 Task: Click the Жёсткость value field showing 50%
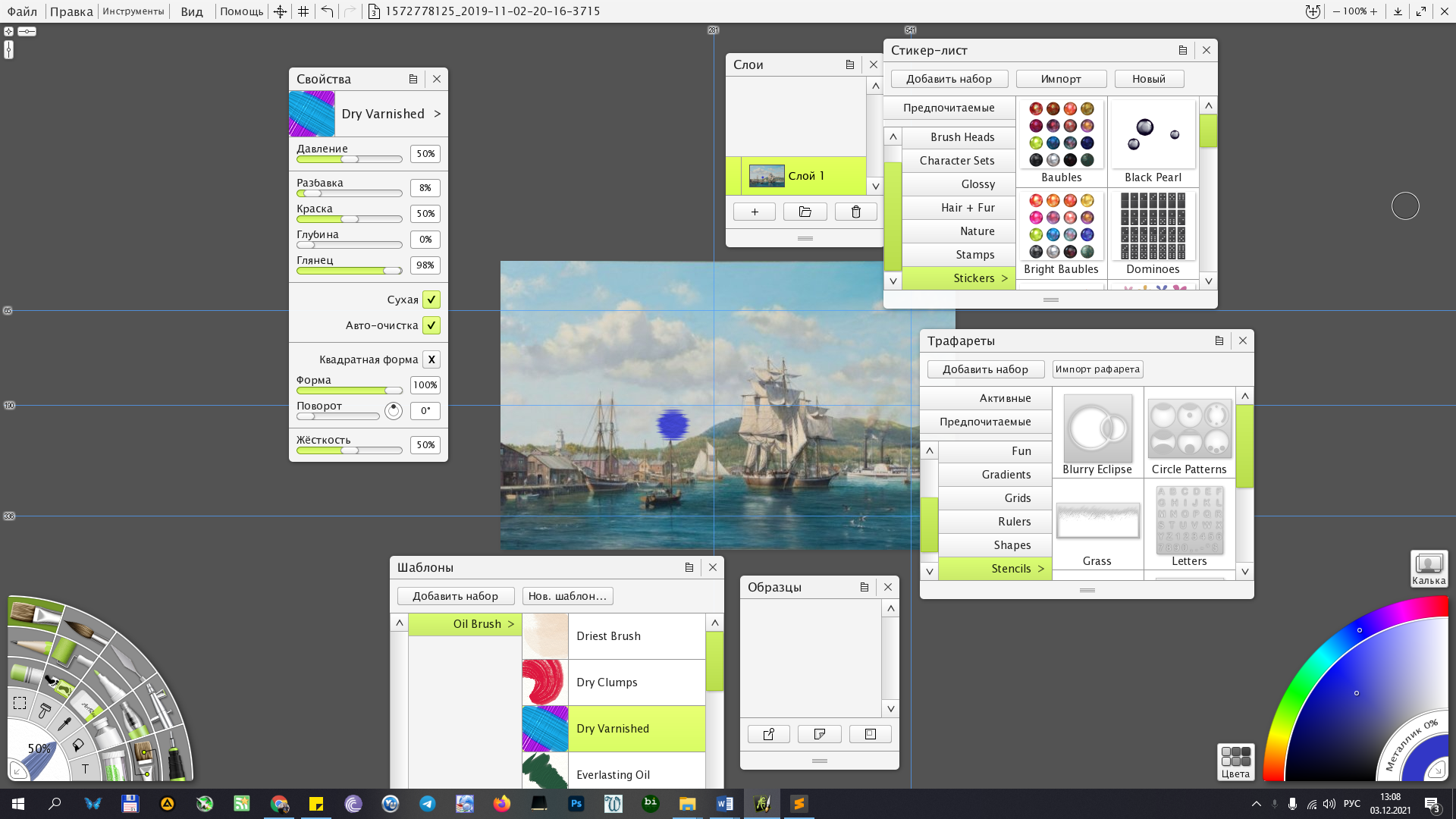(425, 445)
